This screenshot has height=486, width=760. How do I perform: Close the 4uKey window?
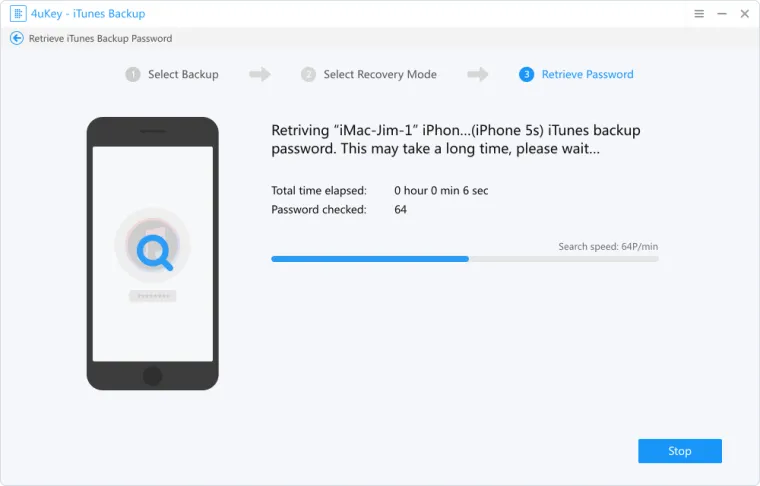tap(744, 14)
